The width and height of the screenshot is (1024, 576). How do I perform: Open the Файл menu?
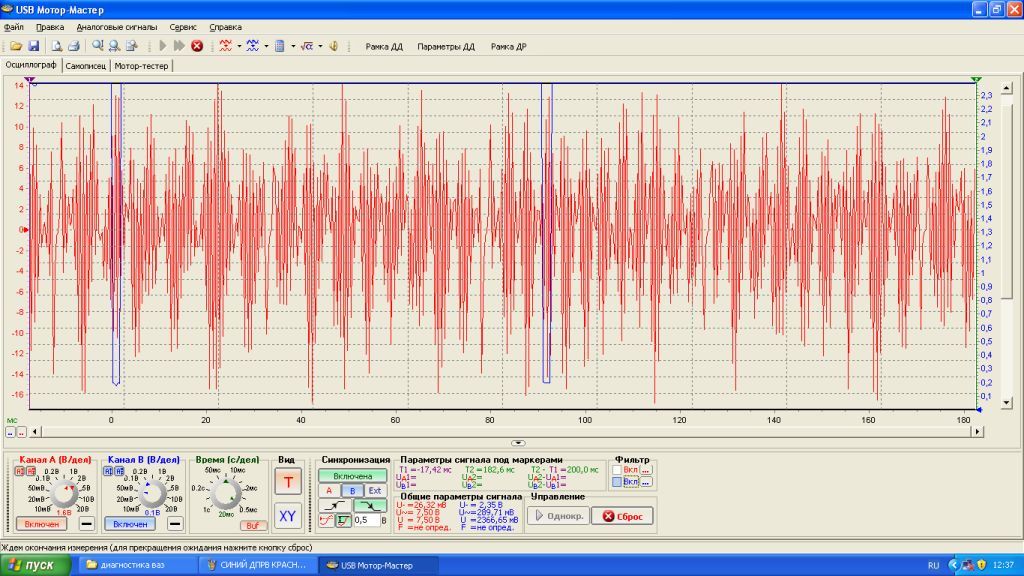coord(14,27)
